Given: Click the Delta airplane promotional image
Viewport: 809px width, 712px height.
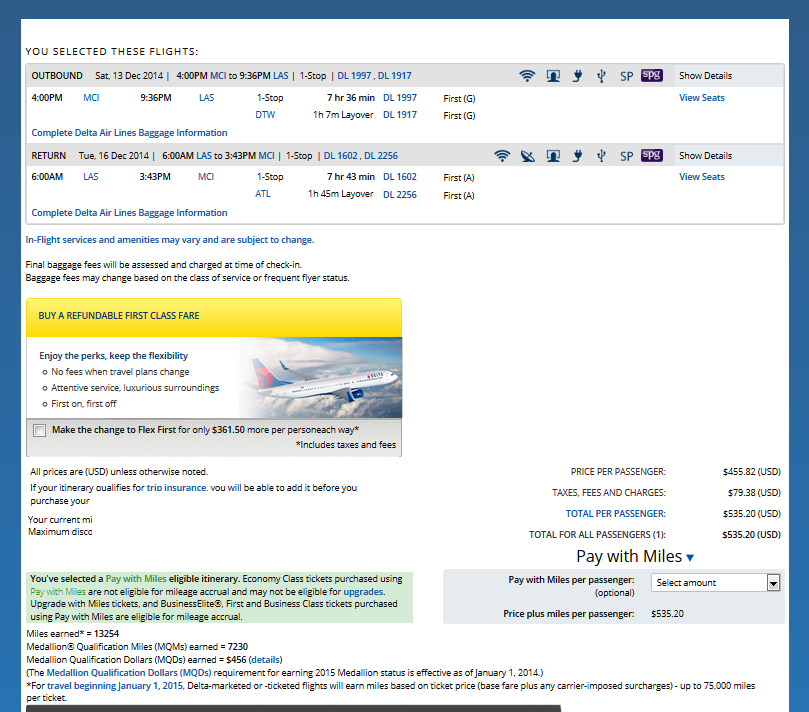Looking at the screenshot, I should tap(321, 377).
